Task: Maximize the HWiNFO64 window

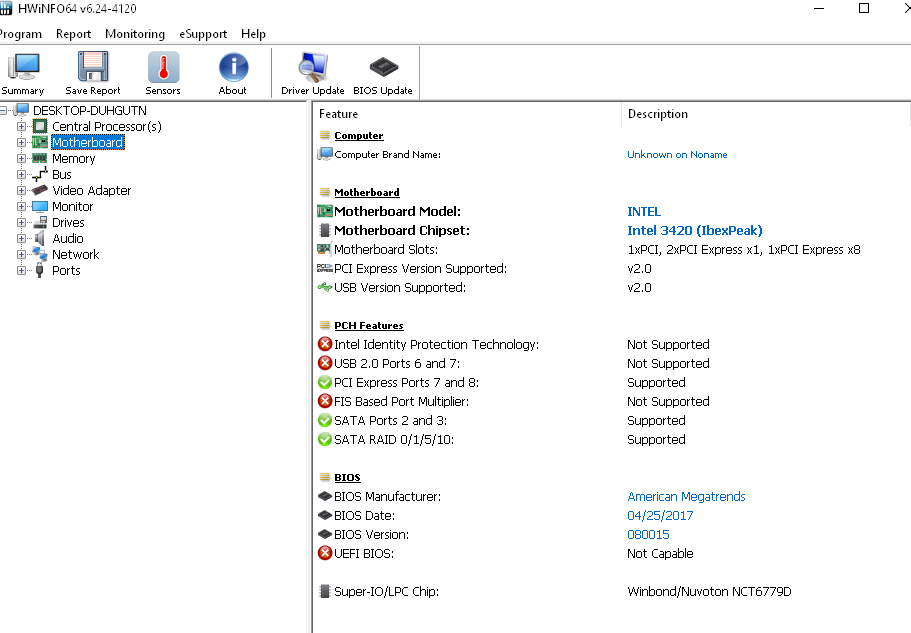Action: click(x=864, y=8)
